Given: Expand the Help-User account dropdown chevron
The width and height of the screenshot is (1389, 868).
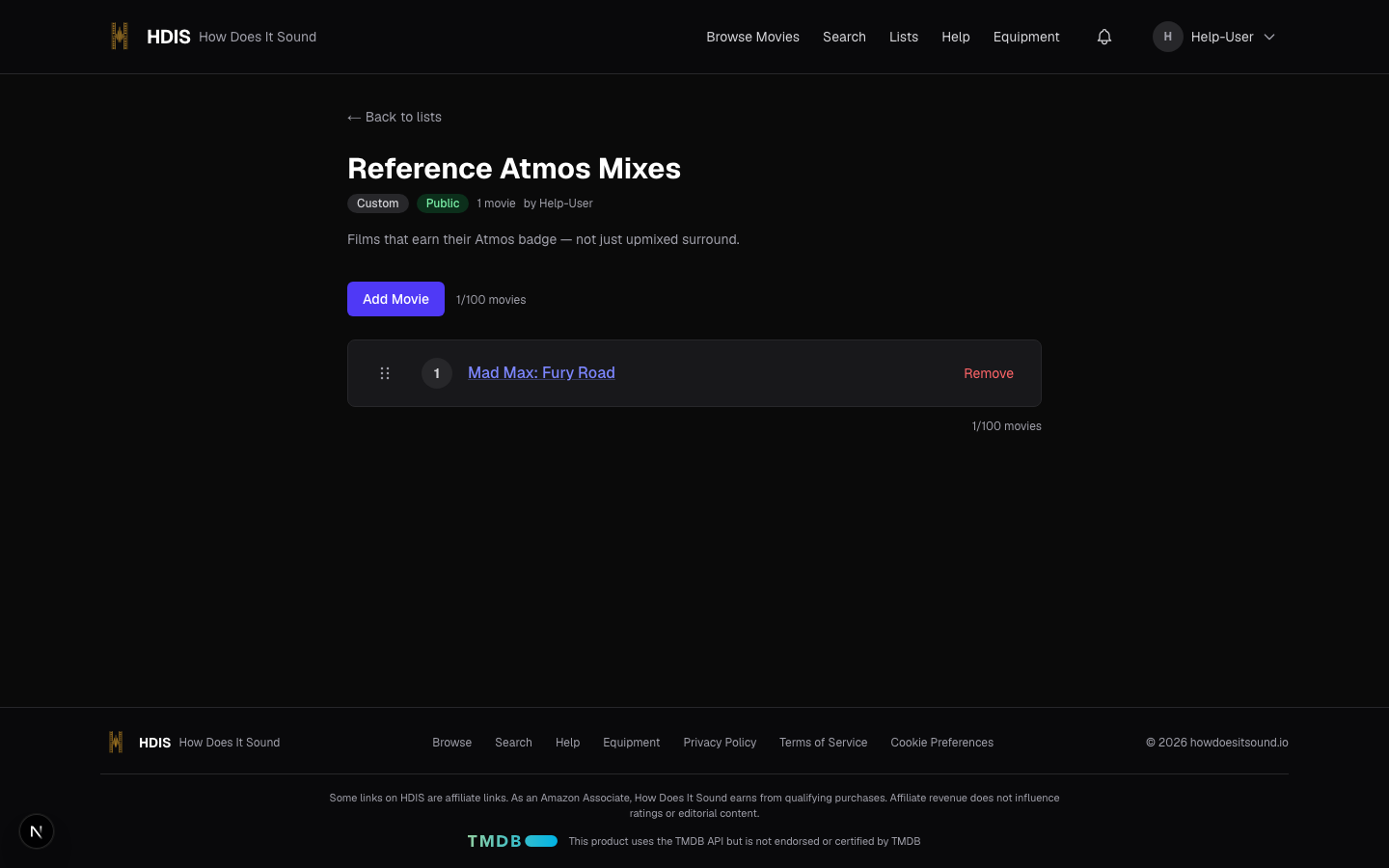Looking at the screenshot, I should point(1269,37).
